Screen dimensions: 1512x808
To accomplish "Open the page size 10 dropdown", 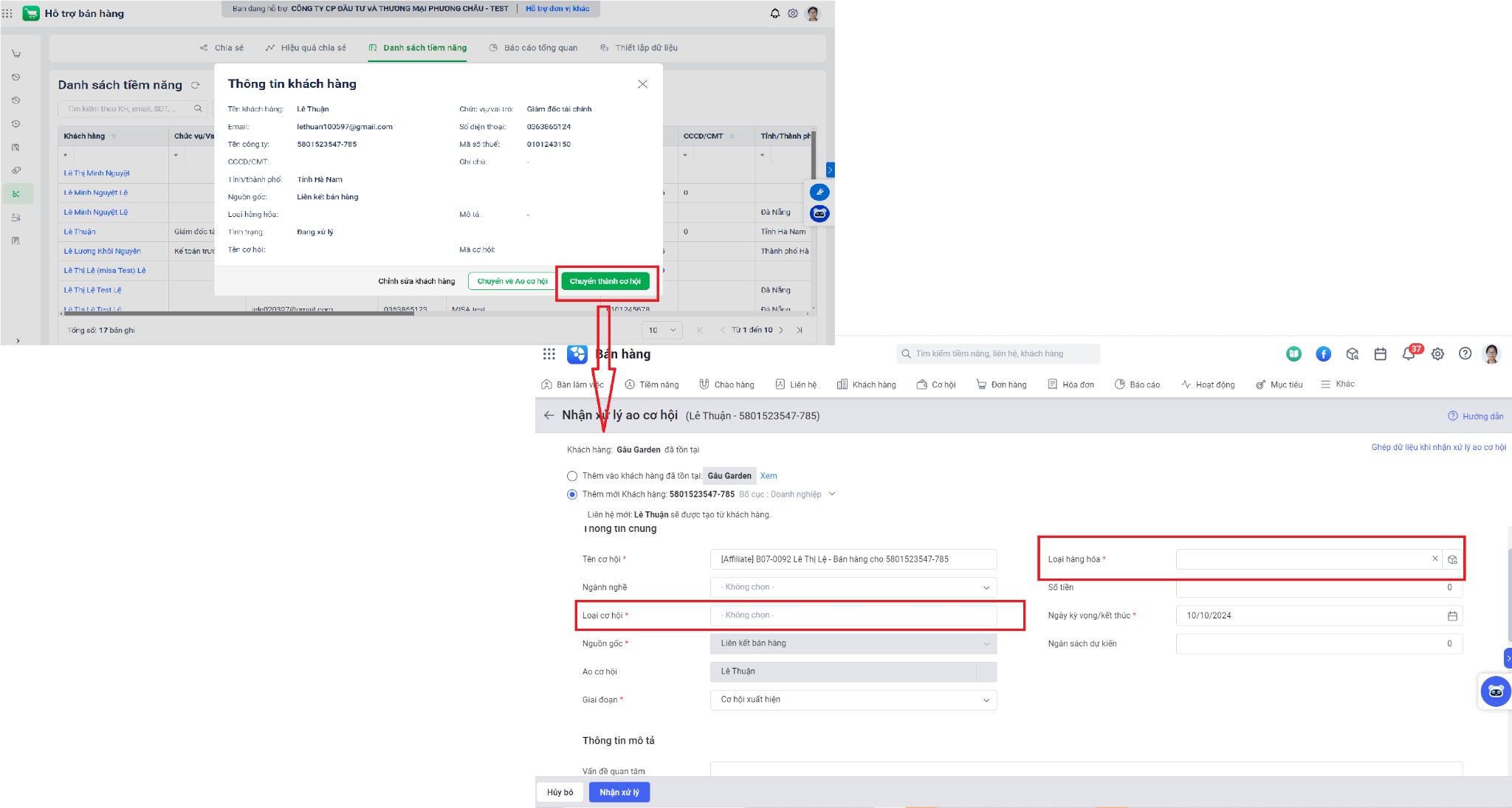I will (x=661, y=330).
